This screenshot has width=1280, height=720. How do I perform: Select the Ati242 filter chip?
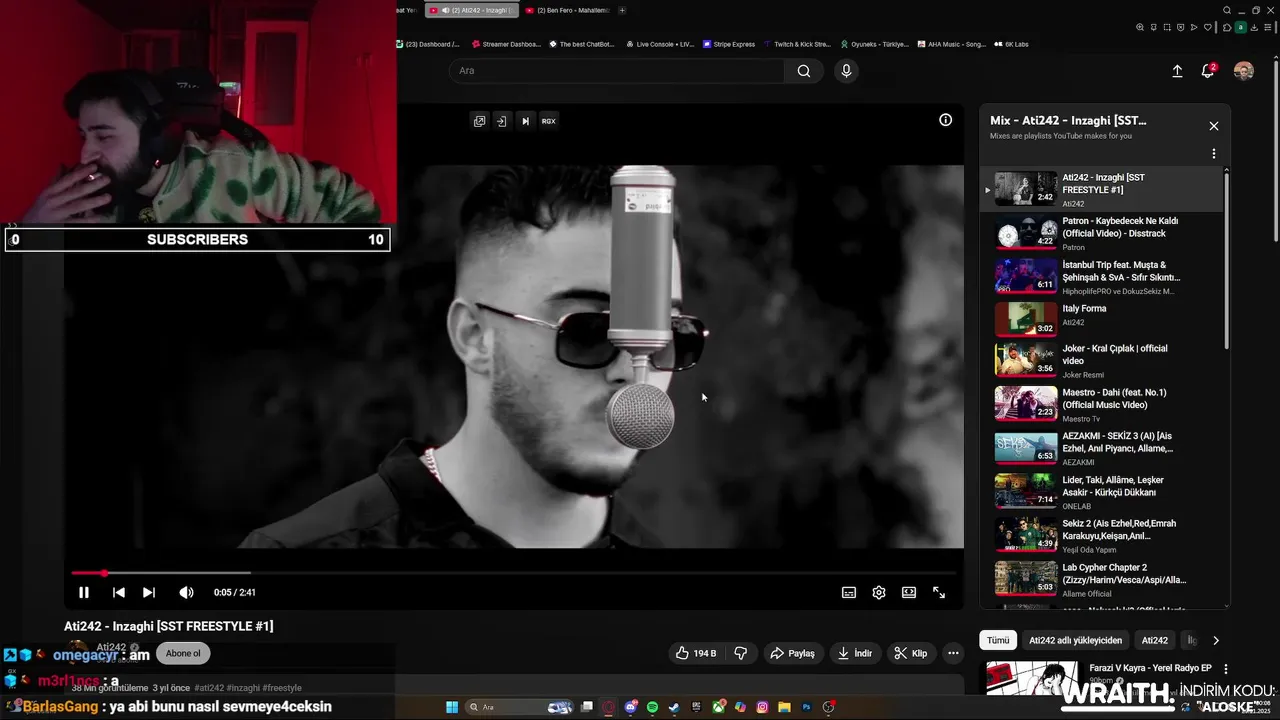pos(1155,640)
